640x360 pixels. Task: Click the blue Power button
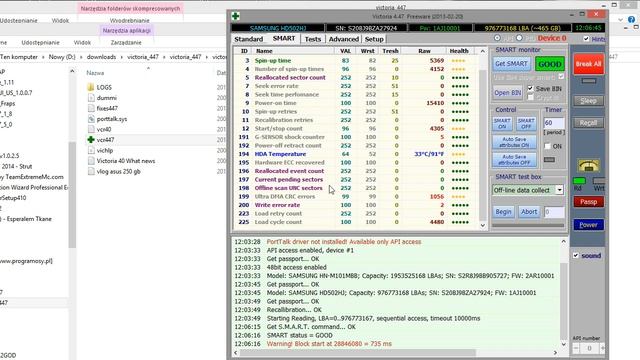coord(588,225)
